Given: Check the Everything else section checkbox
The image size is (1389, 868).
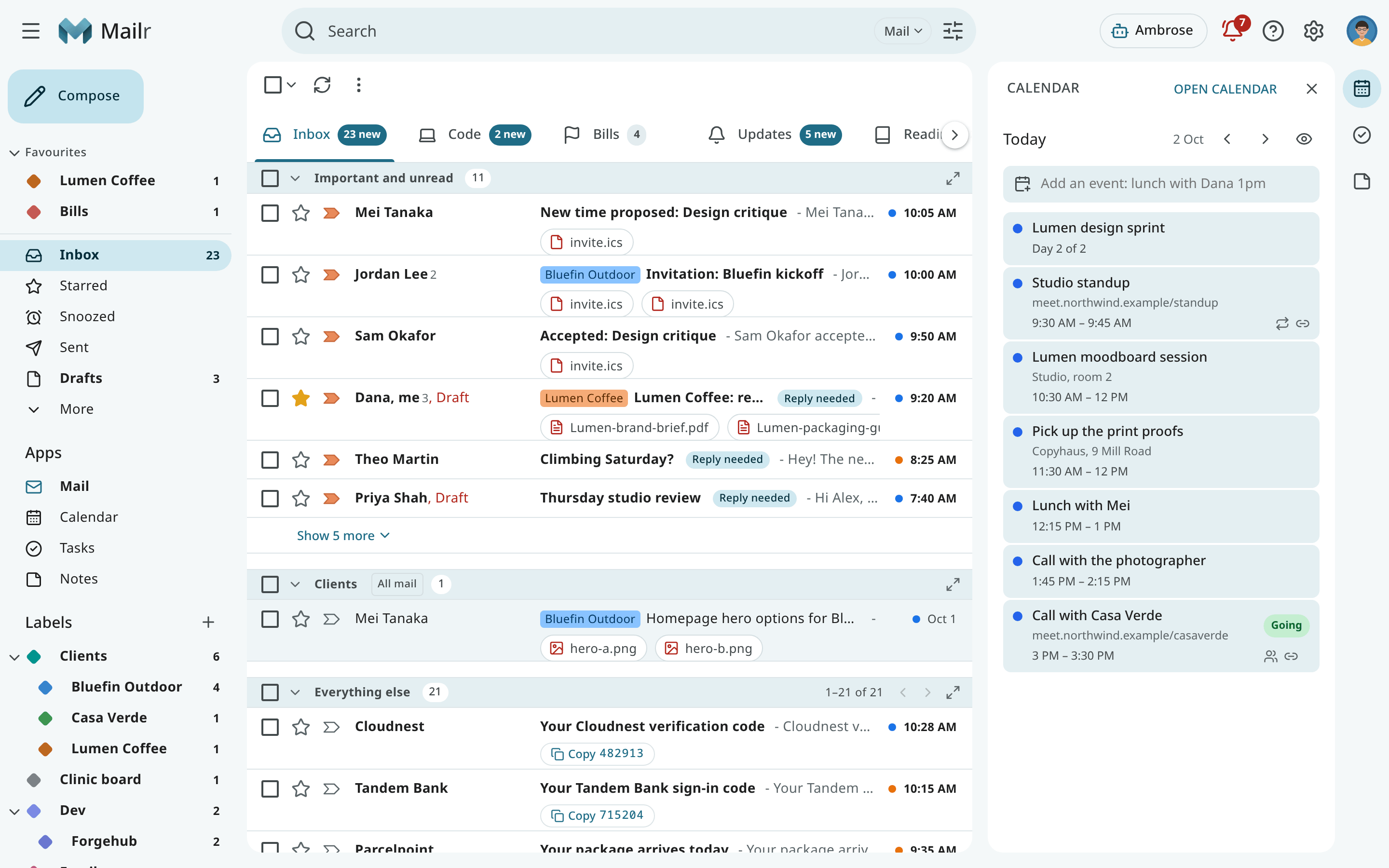Looking at the screenshot, I should click(x=270, y=692).
